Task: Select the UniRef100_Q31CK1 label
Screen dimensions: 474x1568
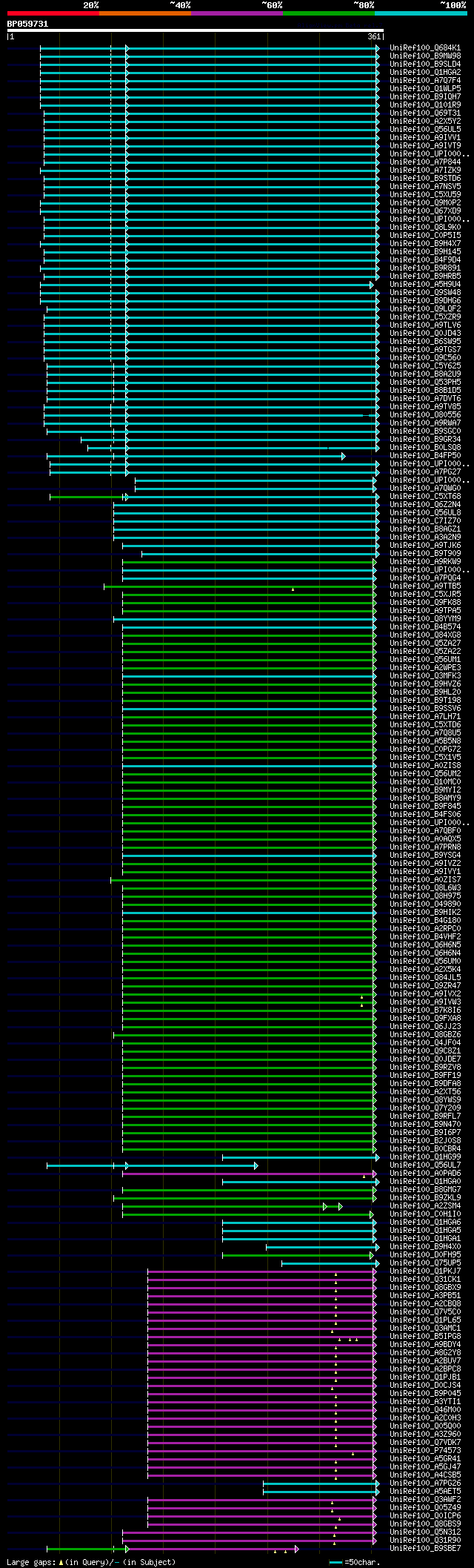Action: click(425, 1279)
